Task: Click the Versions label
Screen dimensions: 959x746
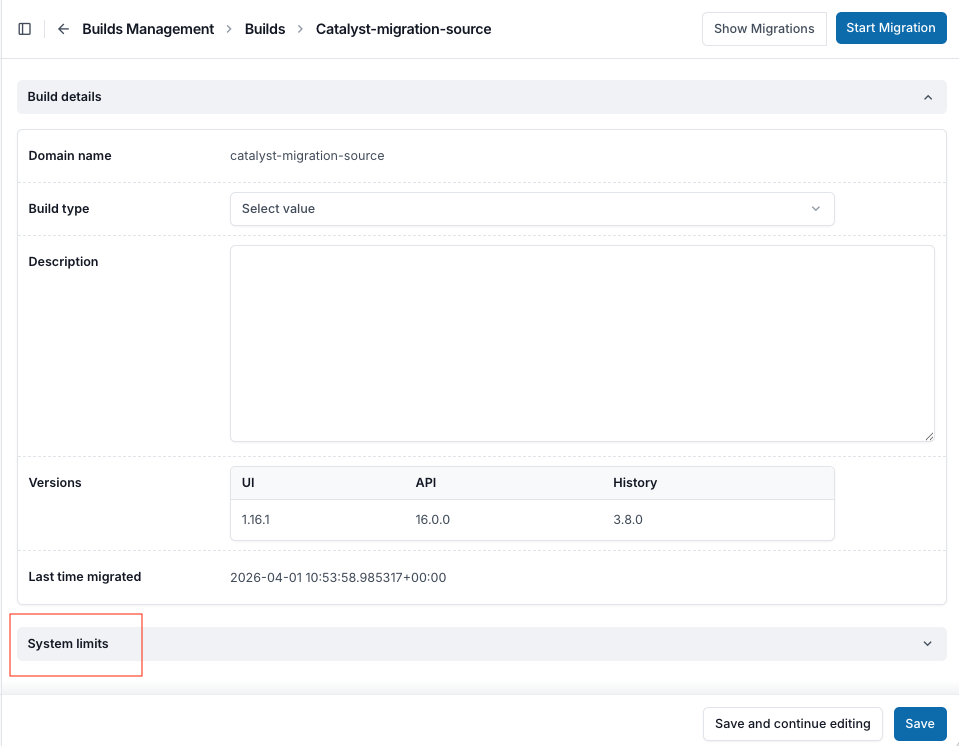Action: (54, 482)
